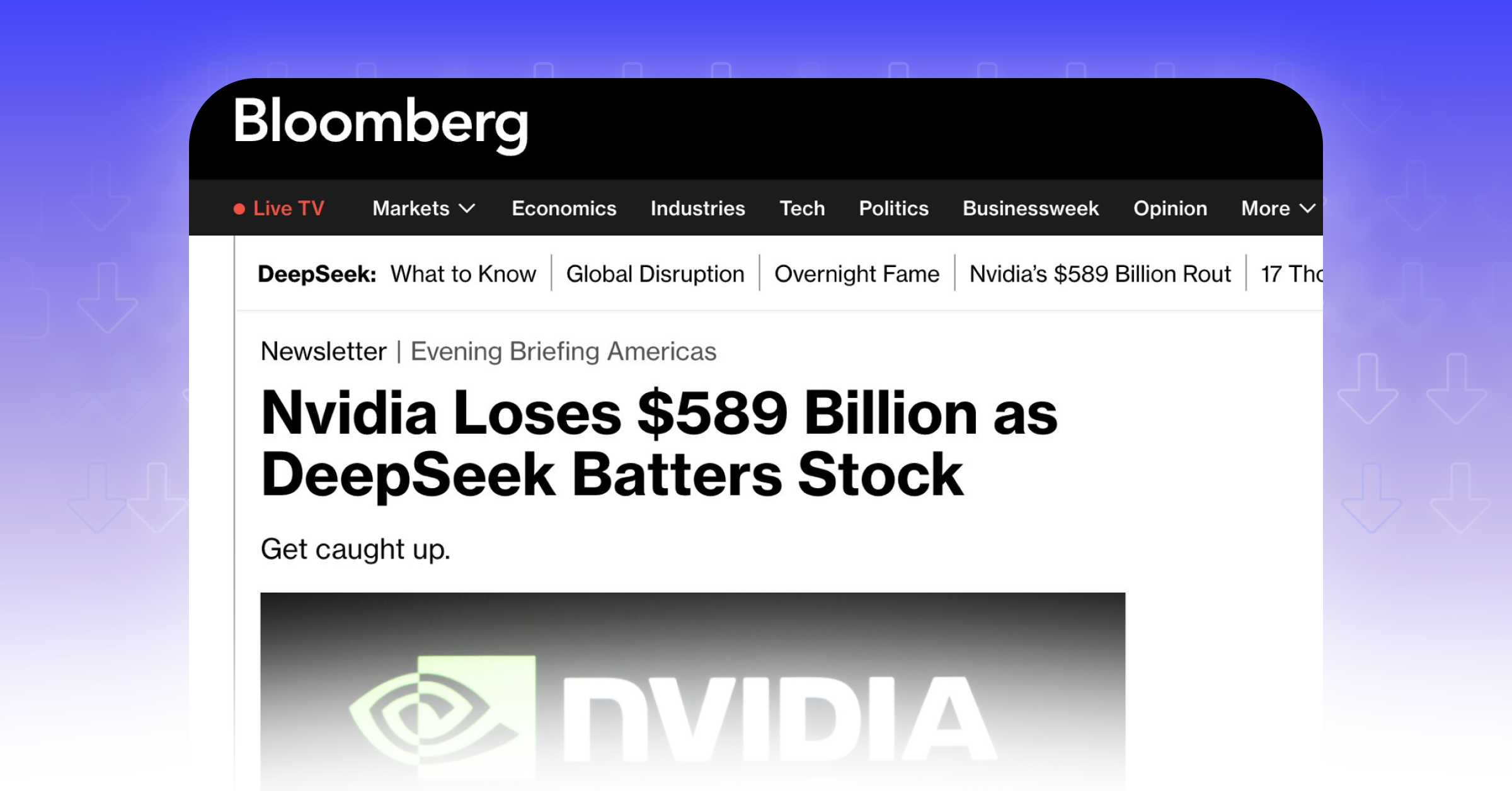This screenshot has width=1512, height=791.
Task: Go to the Economics section
Action: coord(564,208)
